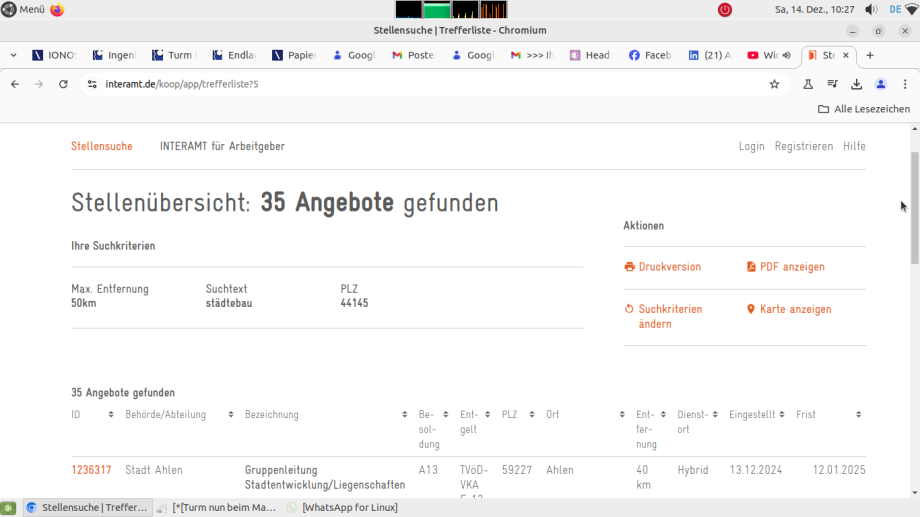Mute the YouTube tab audio icon
The image size is (920, 517).
[x=787, y=55]
